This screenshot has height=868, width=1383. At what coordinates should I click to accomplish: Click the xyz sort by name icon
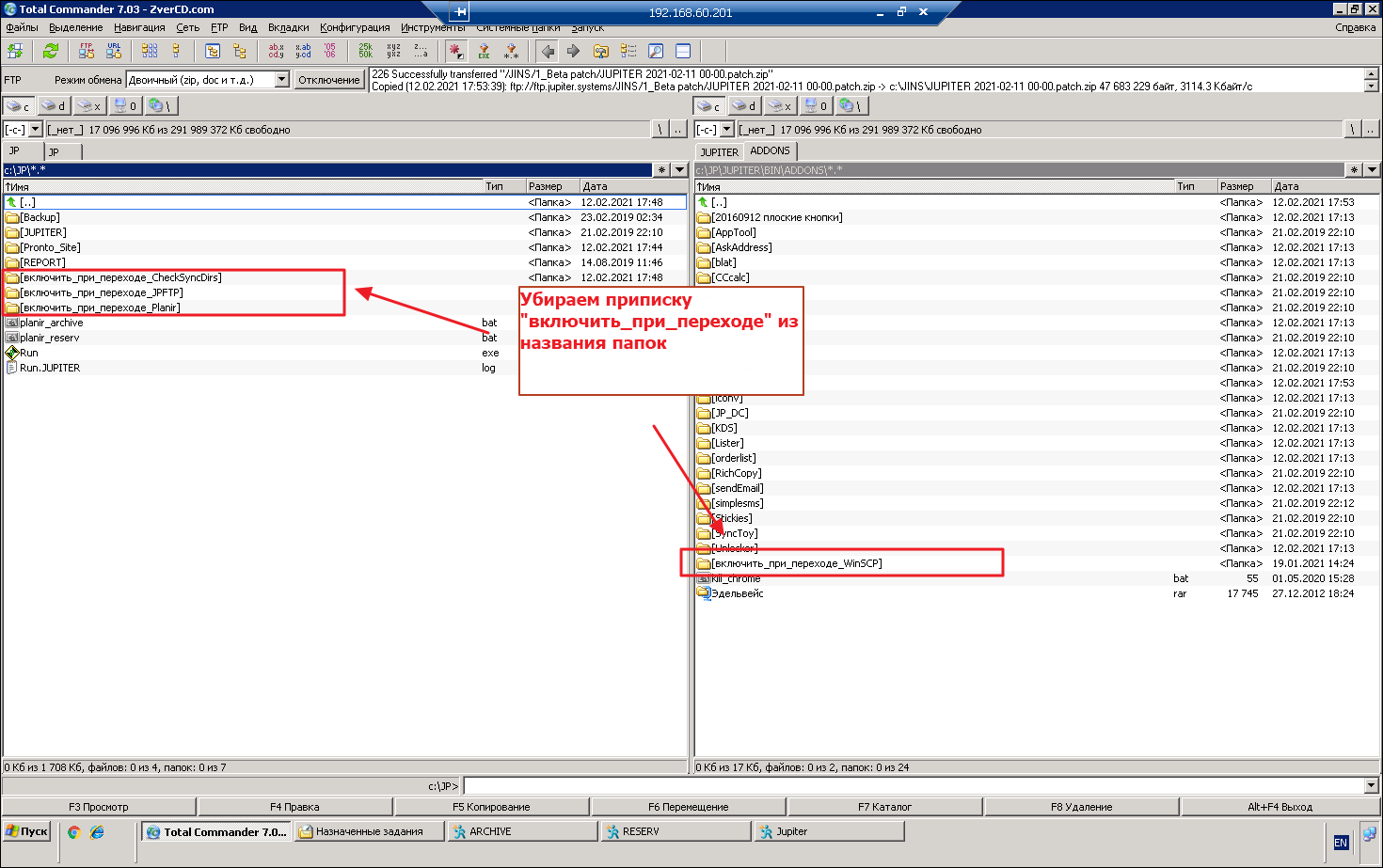coord(393,51)
